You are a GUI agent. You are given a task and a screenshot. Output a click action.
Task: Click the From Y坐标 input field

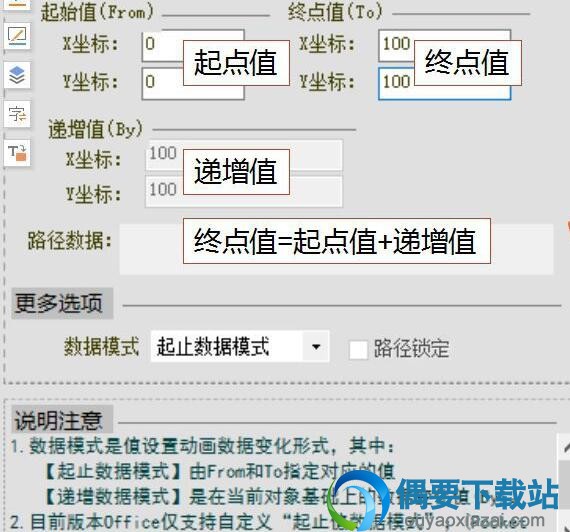193,83
